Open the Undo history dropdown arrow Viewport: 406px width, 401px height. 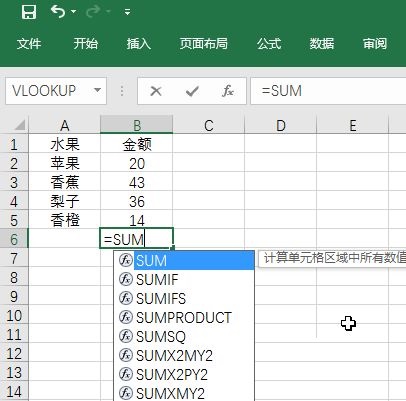(73, 12)
